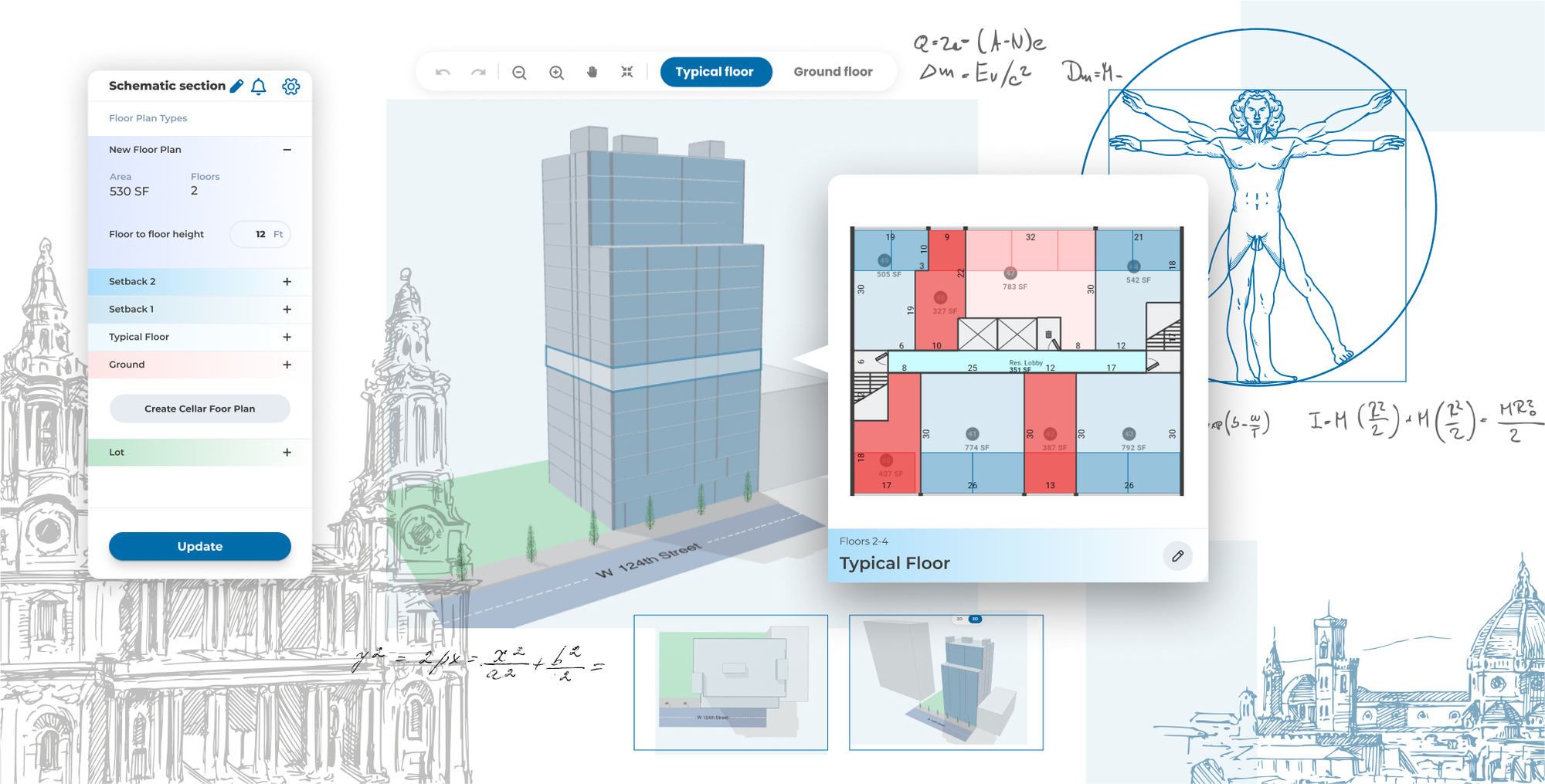Click the fit-to-screen collapse icon
This screenshot has height=784, width=1545.
coord(627,72)
